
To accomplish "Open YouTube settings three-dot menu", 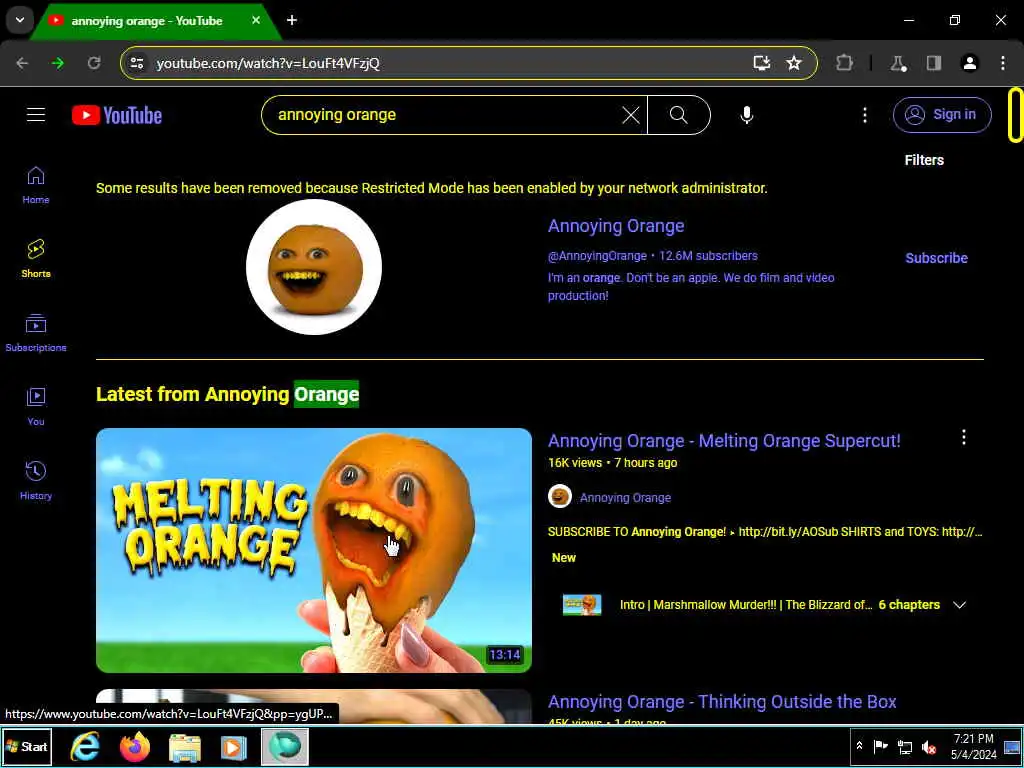I will pos(865,115).
